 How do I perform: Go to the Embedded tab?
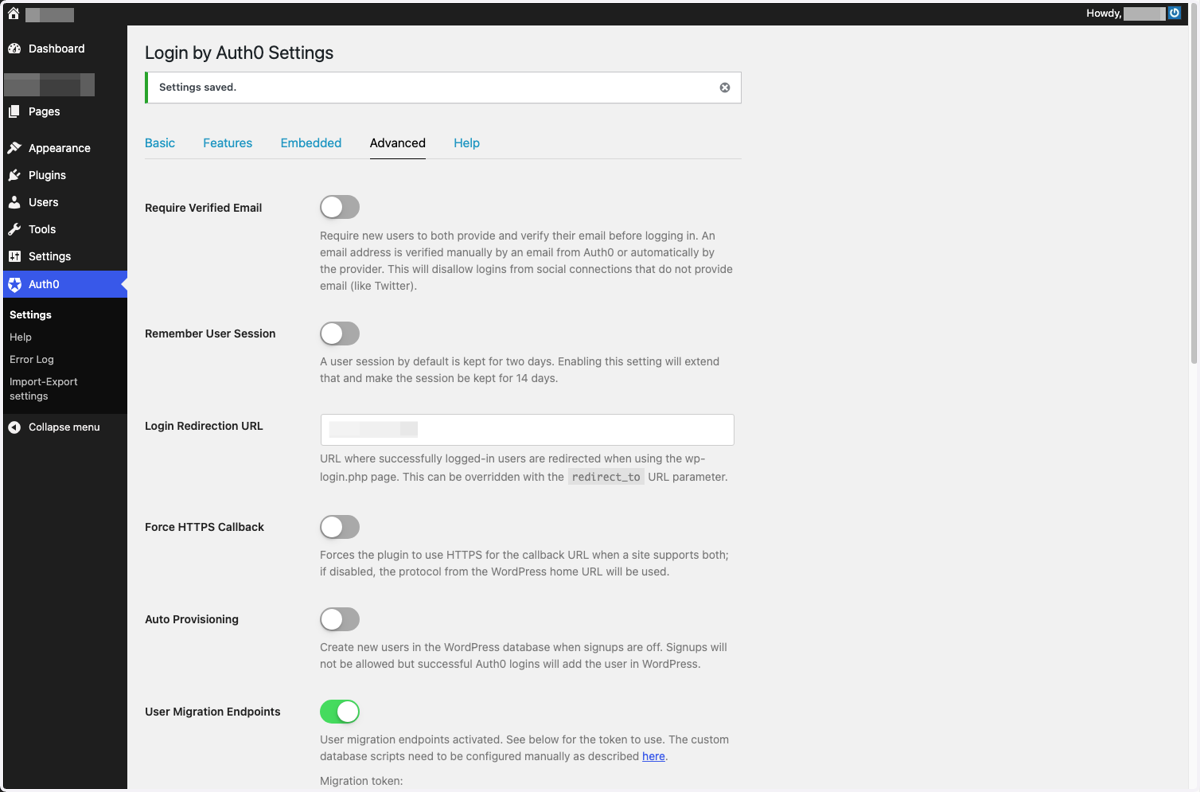[x=311, y=143]
